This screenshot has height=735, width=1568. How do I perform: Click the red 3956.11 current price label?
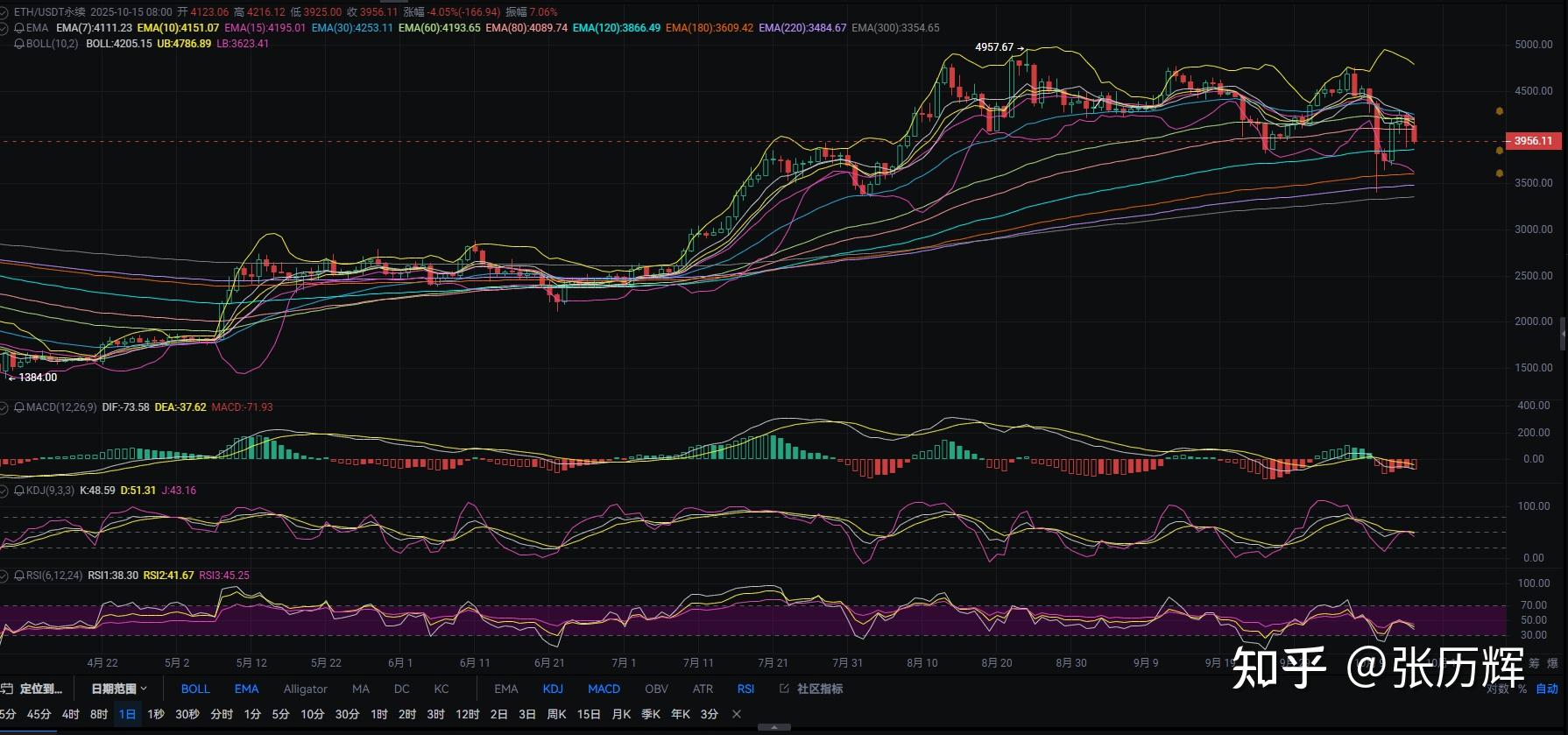[x=1532, y=141]
